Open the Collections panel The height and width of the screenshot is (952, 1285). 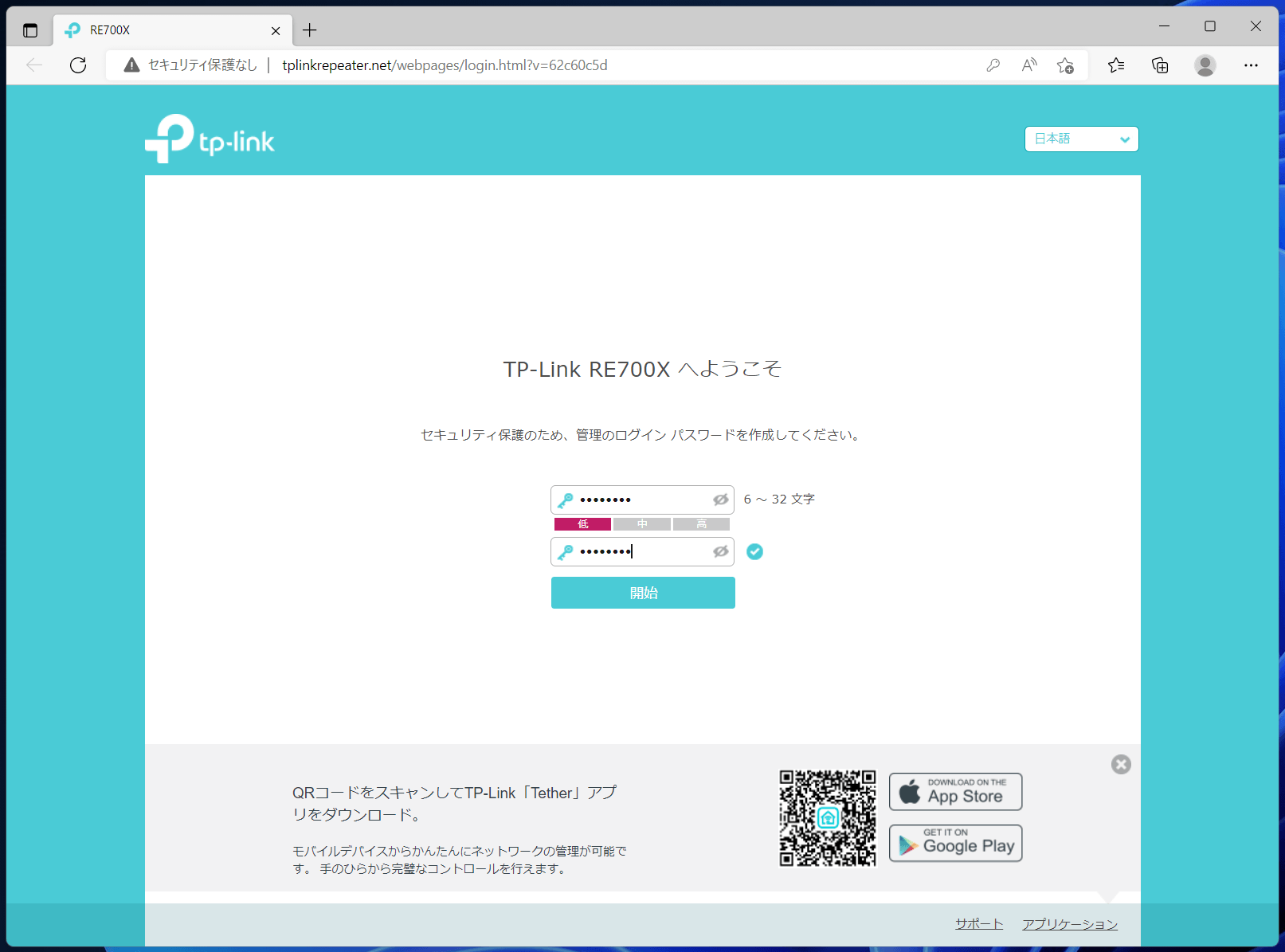point(1160,65)
